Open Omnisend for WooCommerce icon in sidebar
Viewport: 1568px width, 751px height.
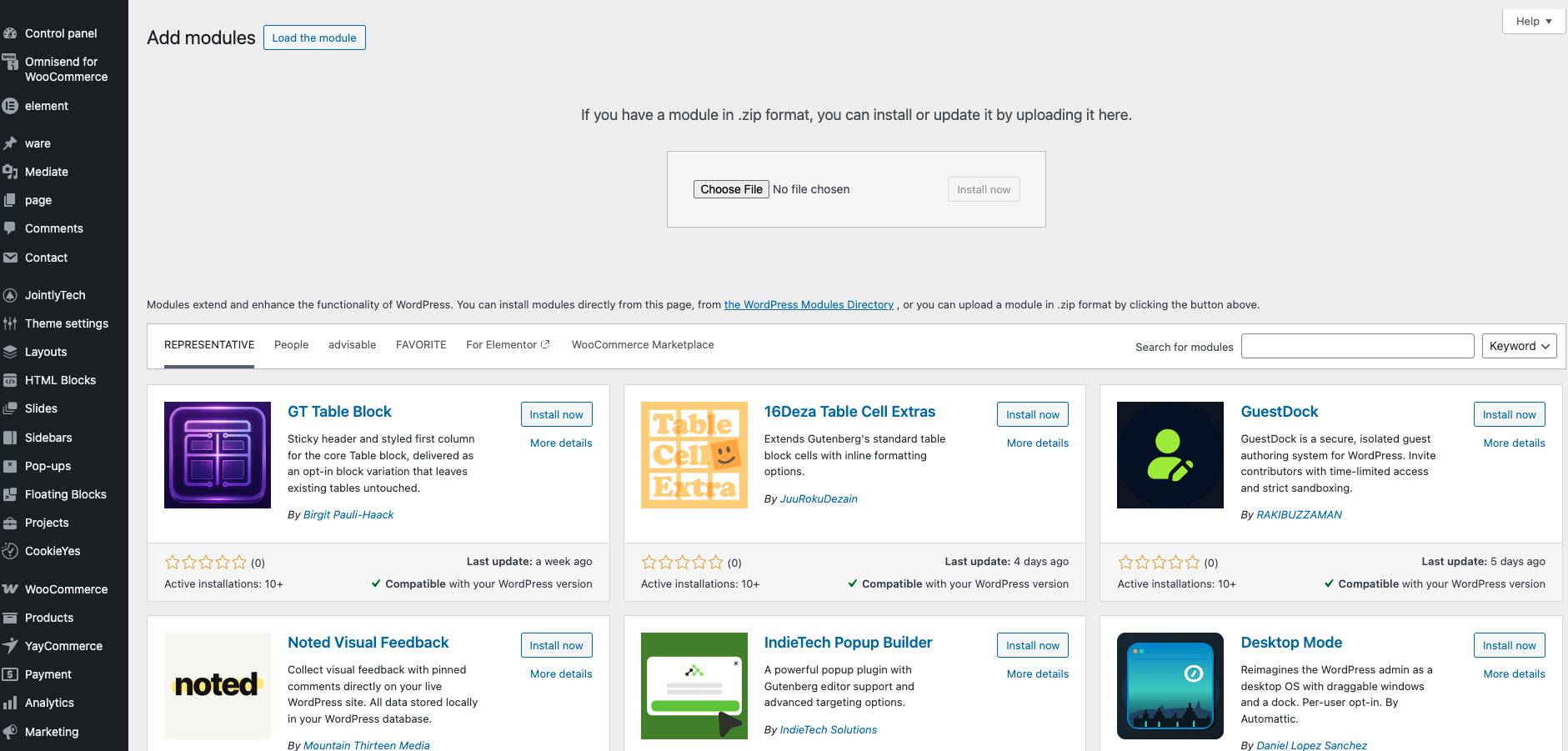tap(10, 62)
